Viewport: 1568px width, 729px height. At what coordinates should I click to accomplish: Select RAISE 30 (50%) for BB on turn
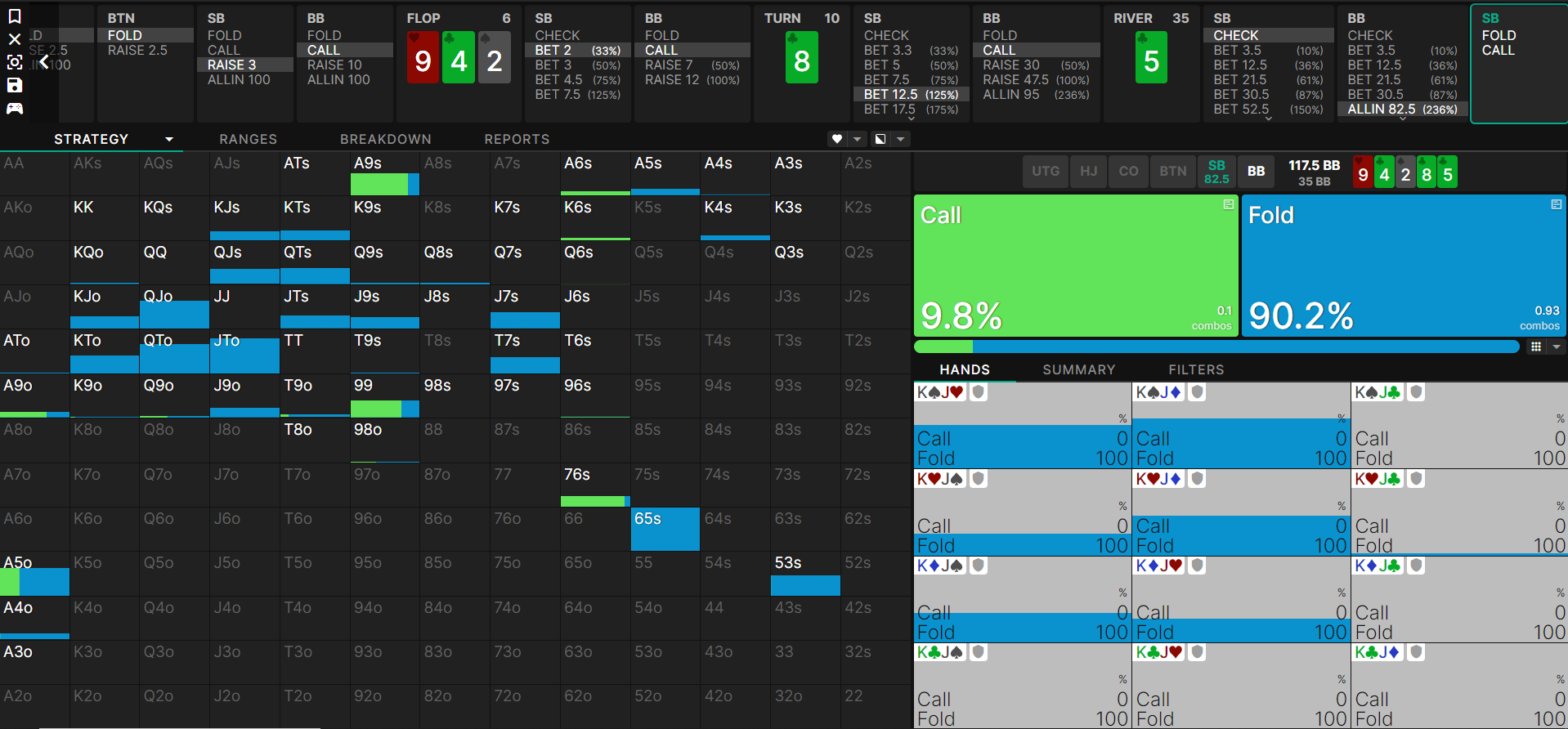pyautogui.click(x=1037, y=65)
